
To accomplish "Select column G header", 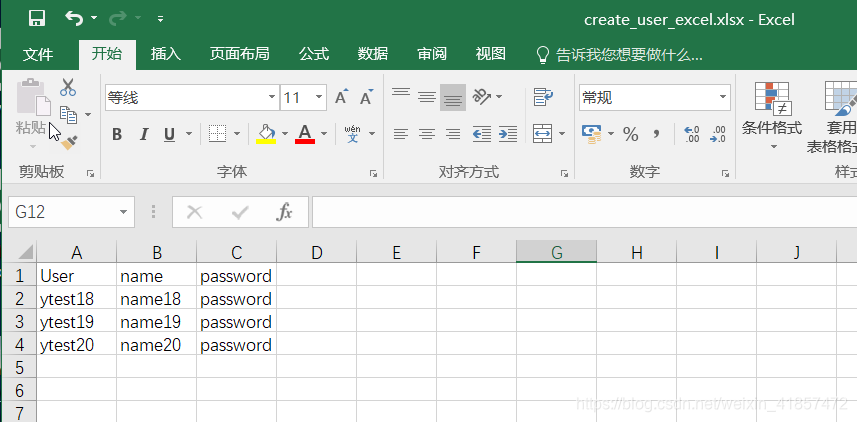I will coord(556,252).
